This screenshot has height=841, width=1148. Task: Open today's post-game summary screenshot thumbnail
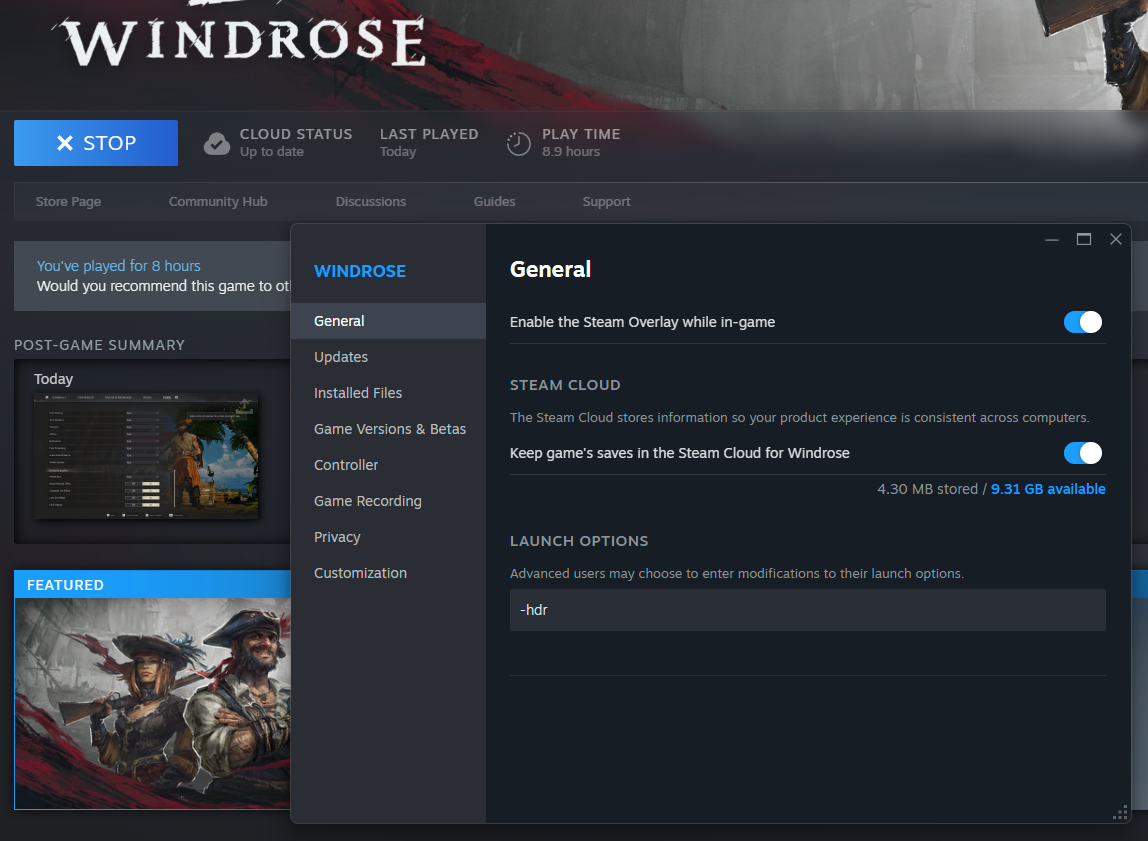(x=146, y=456)
